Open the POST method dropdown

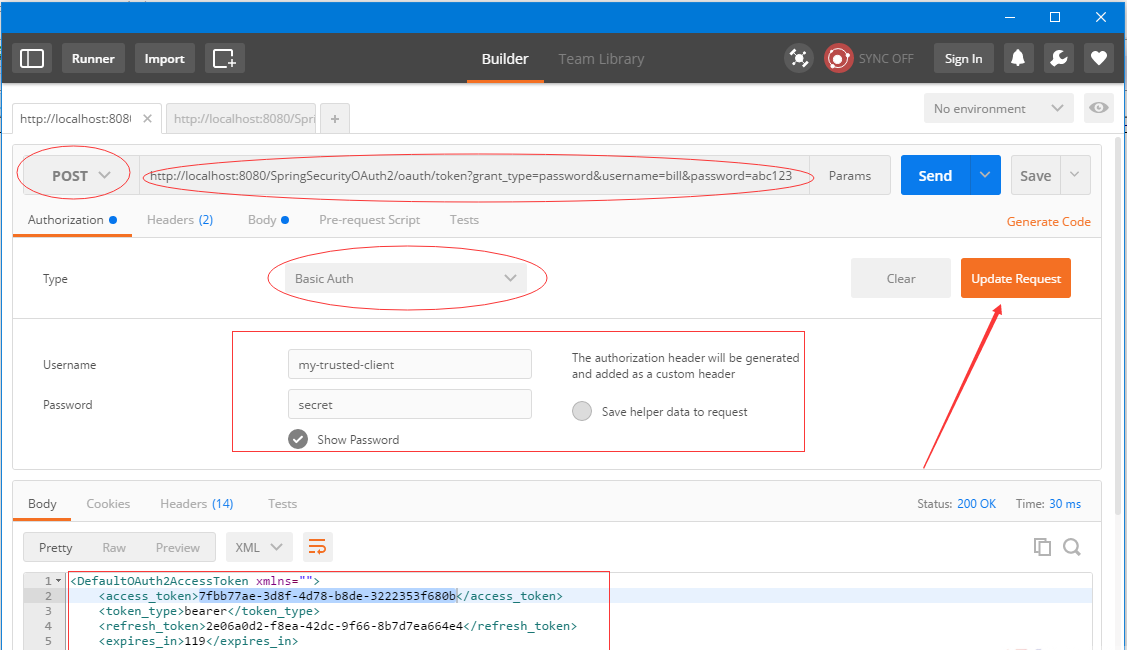tap(81, 175)
